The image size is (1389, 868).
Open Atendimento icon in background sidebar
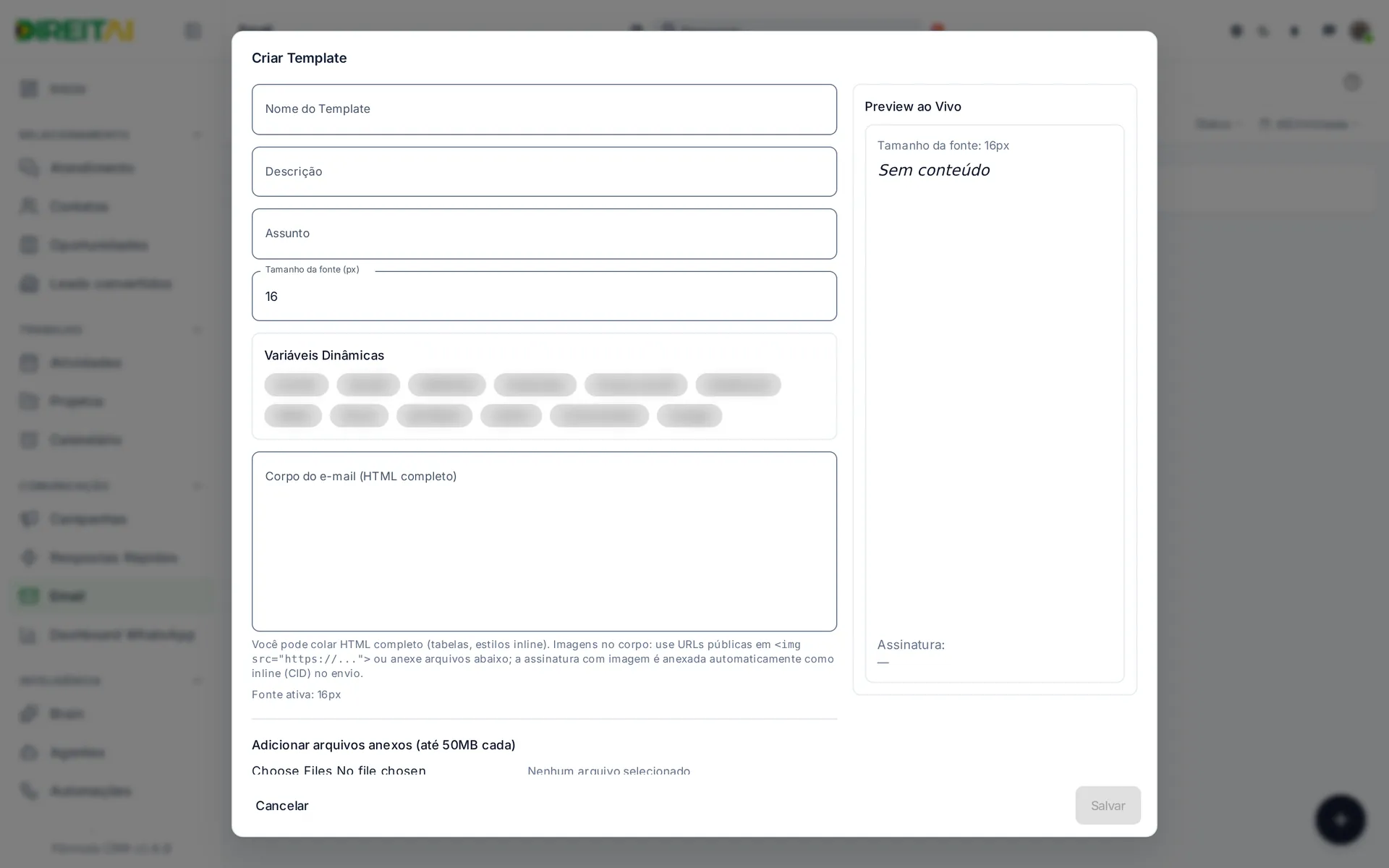coord(29,168)
